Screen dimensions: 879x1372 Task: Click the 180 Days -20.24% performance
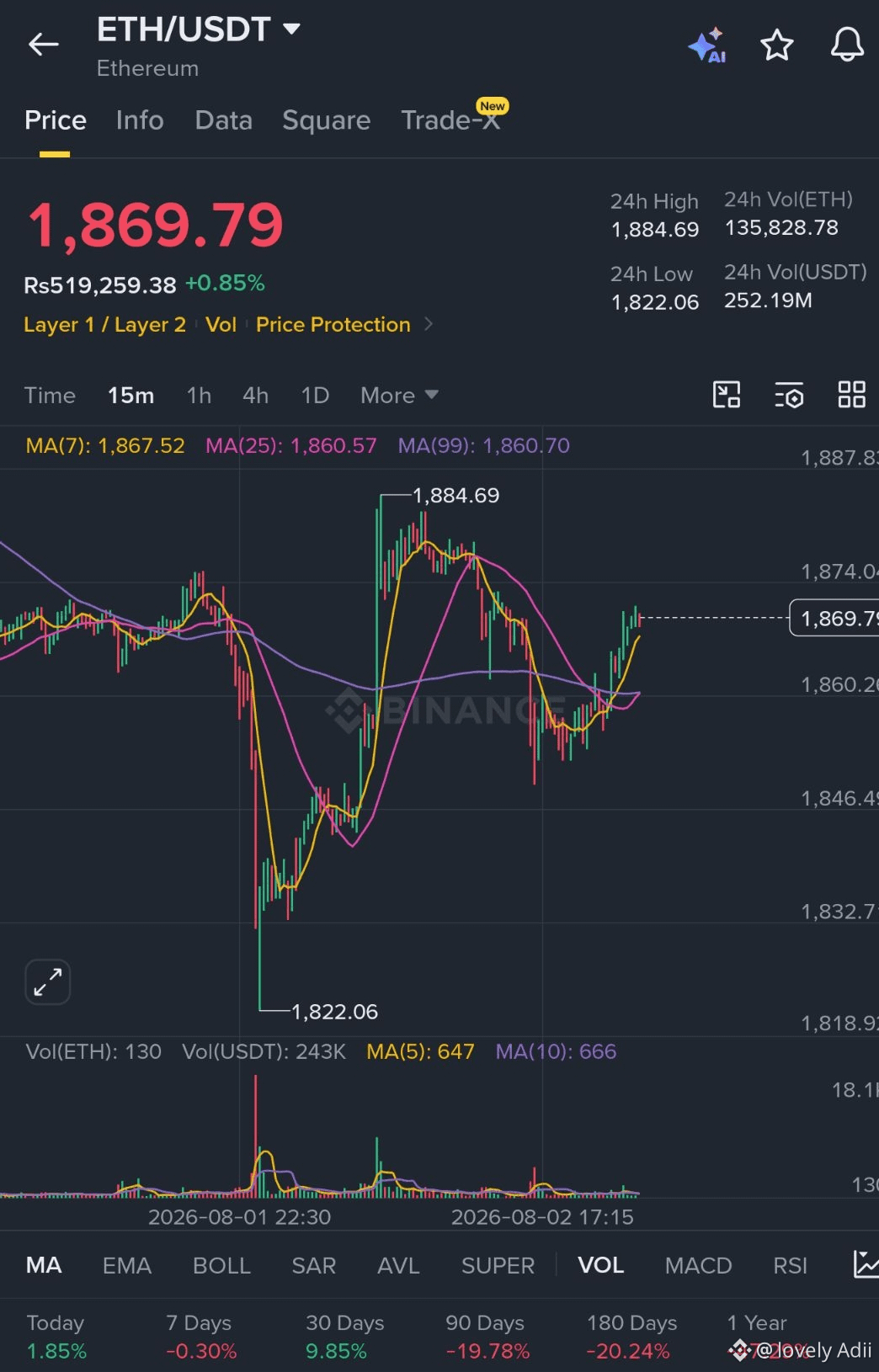(631, 1337)
